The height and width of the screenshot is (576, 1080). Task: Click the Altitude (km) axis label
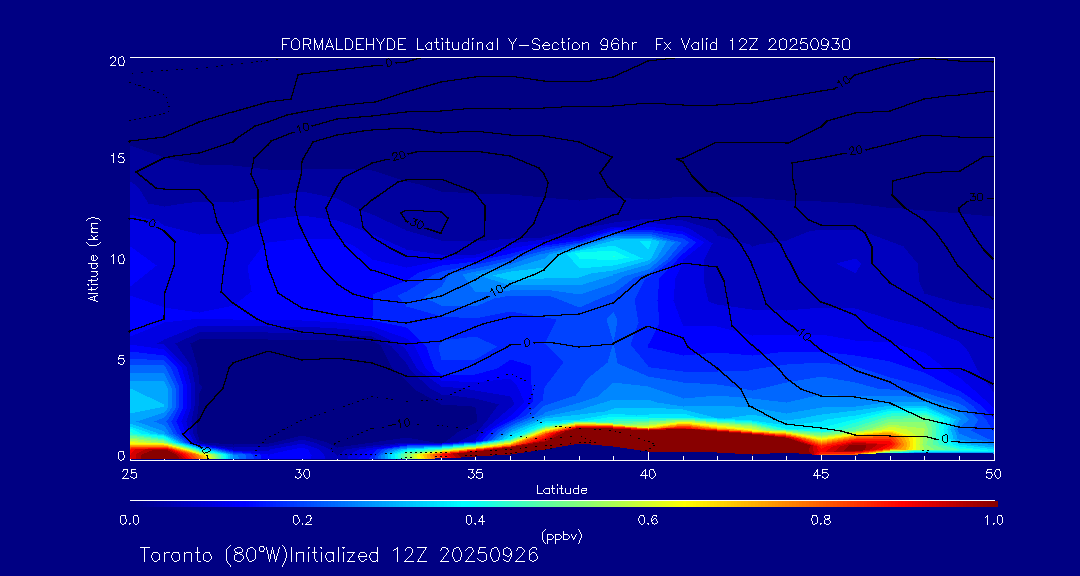[93, 258]
